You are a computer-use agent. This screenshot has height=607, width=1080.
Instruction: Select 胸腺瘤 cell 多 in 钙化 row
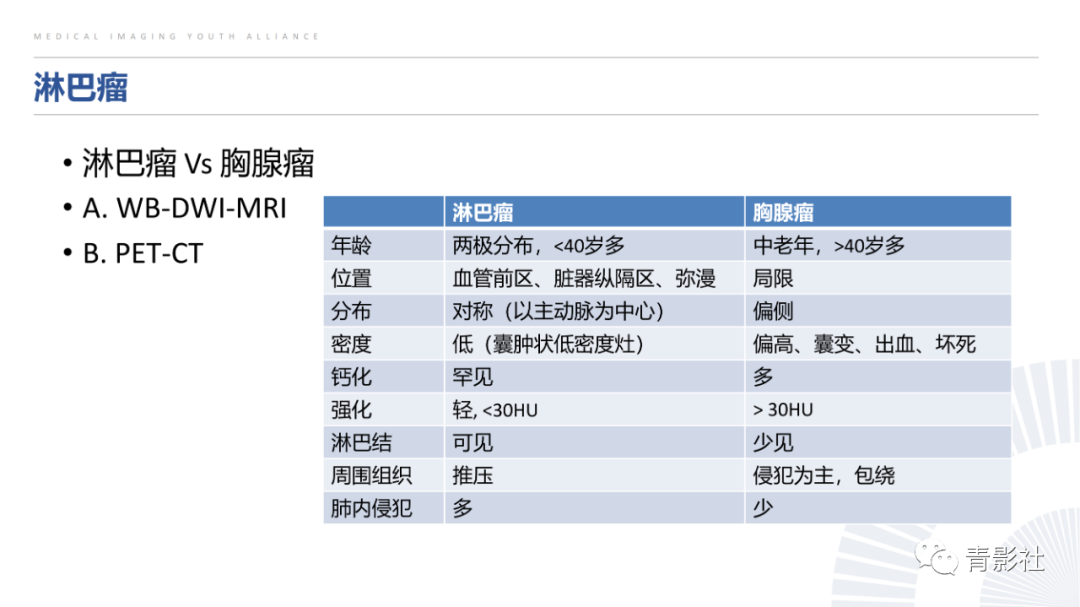click(x=878, y=377)
